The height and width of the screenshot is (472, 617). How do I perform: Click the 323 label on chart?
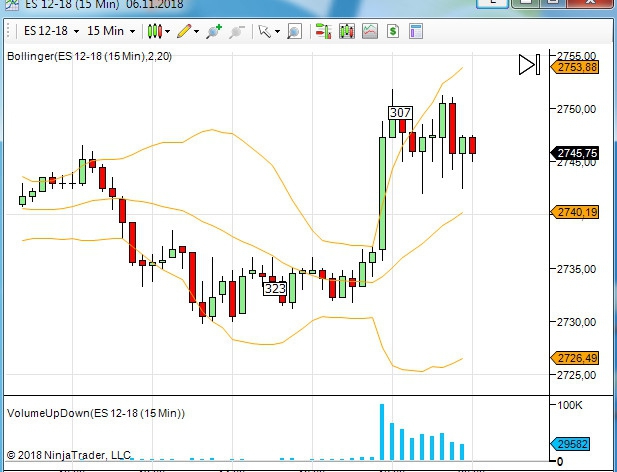coord(275,289)
